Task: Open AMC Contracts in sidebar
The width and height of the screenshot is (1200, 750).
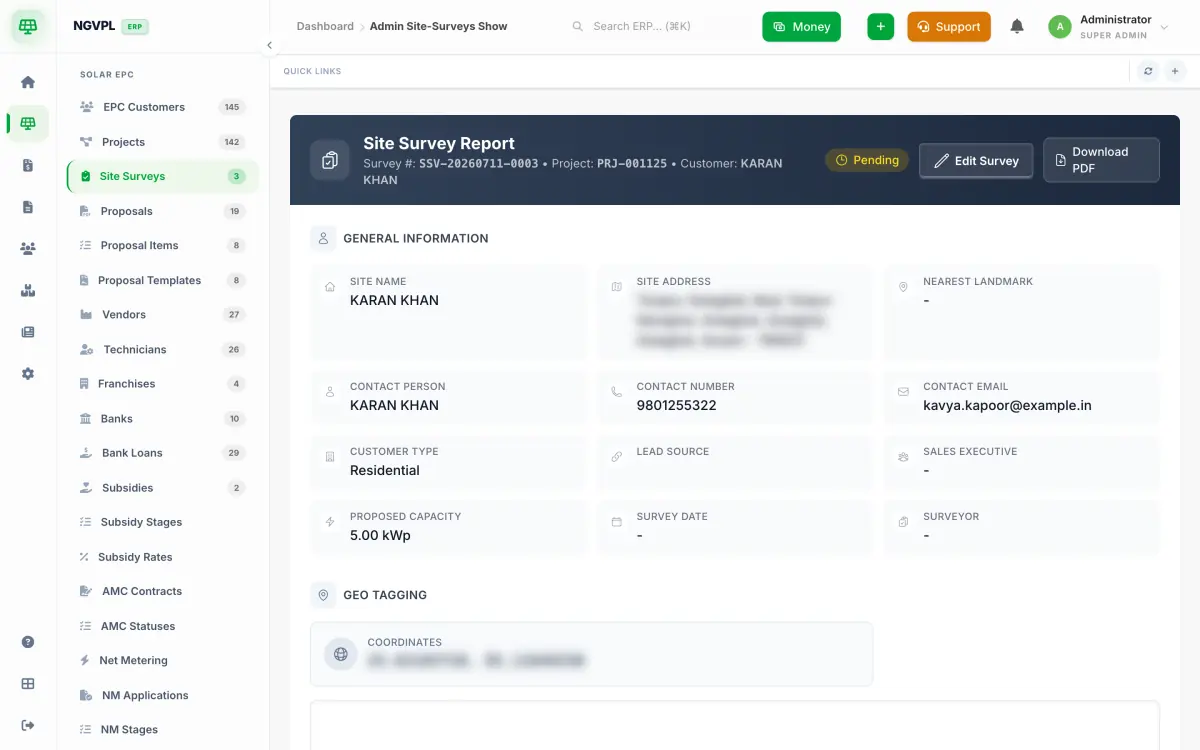Action: (162, 591)
